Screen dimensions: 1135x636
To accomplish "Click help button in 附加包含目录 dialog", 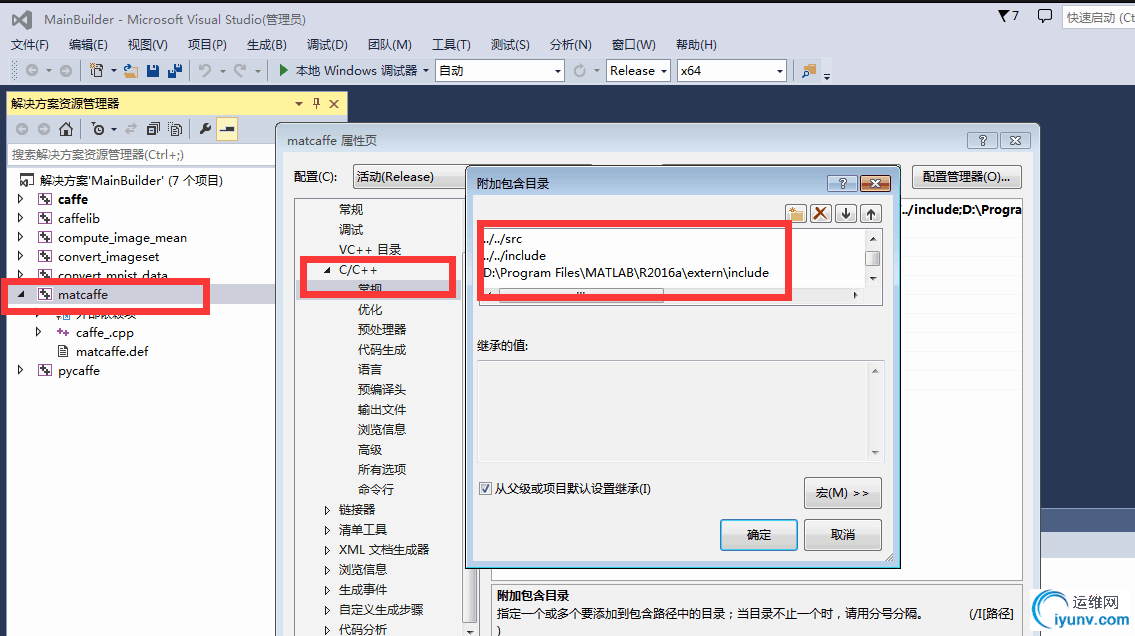I will 842,184.
